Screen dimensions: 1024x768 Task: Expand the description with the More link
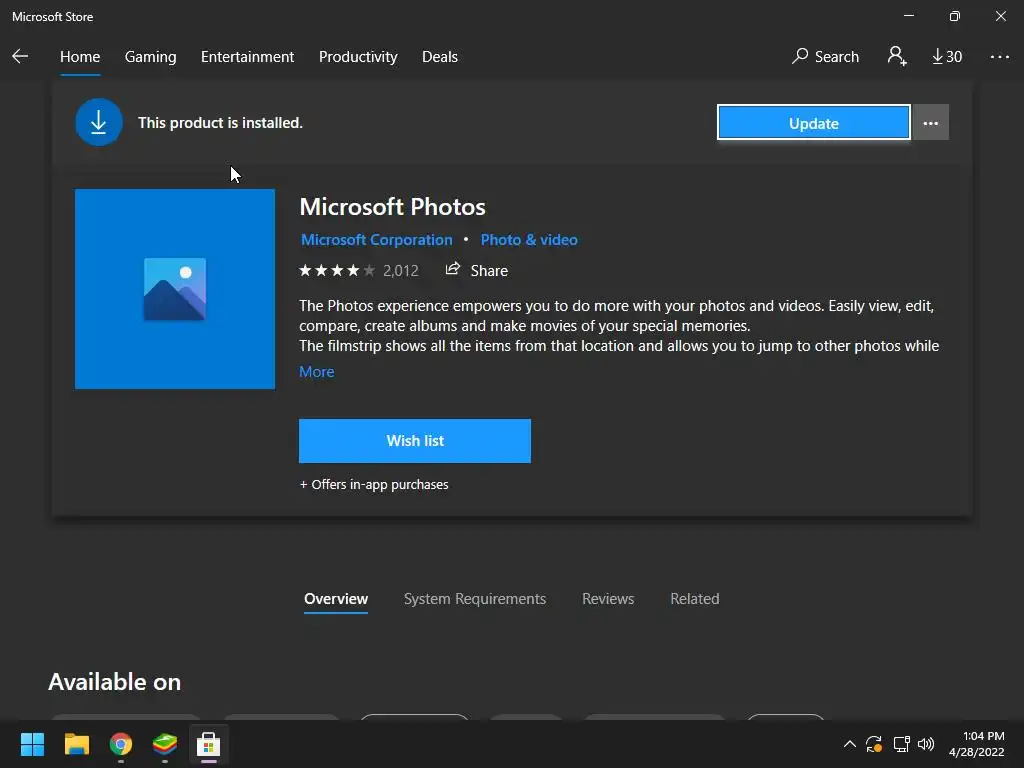pos(317,372)
